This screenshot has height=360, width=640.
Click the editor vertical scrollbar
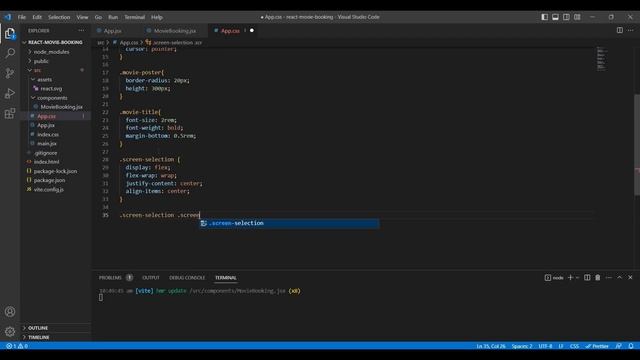[637, 145]
